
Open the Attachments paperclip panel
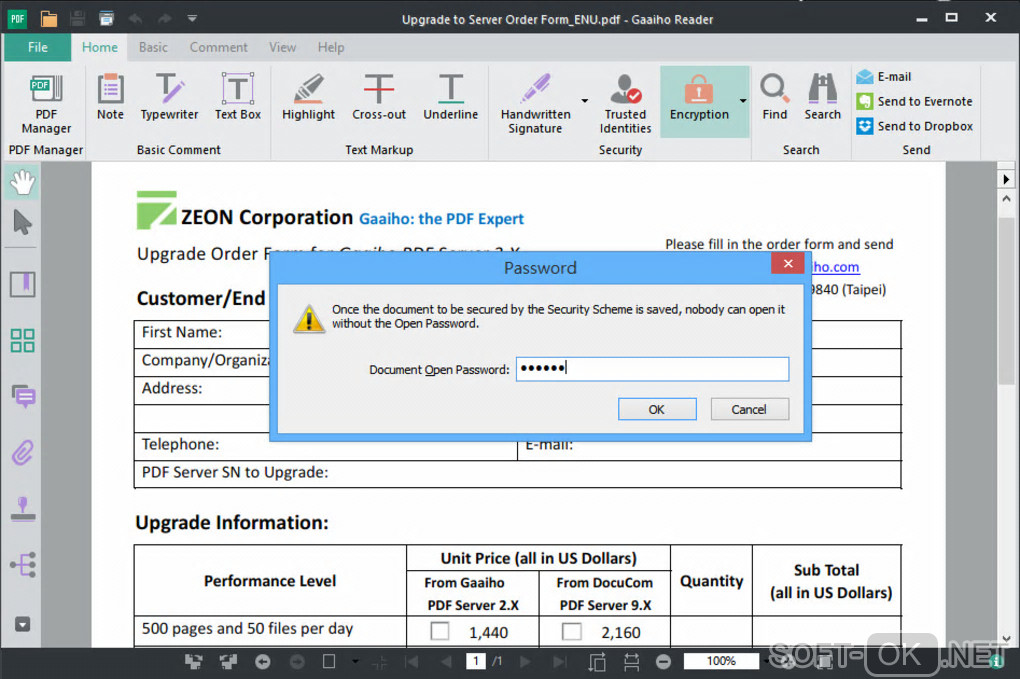(22, 452)
